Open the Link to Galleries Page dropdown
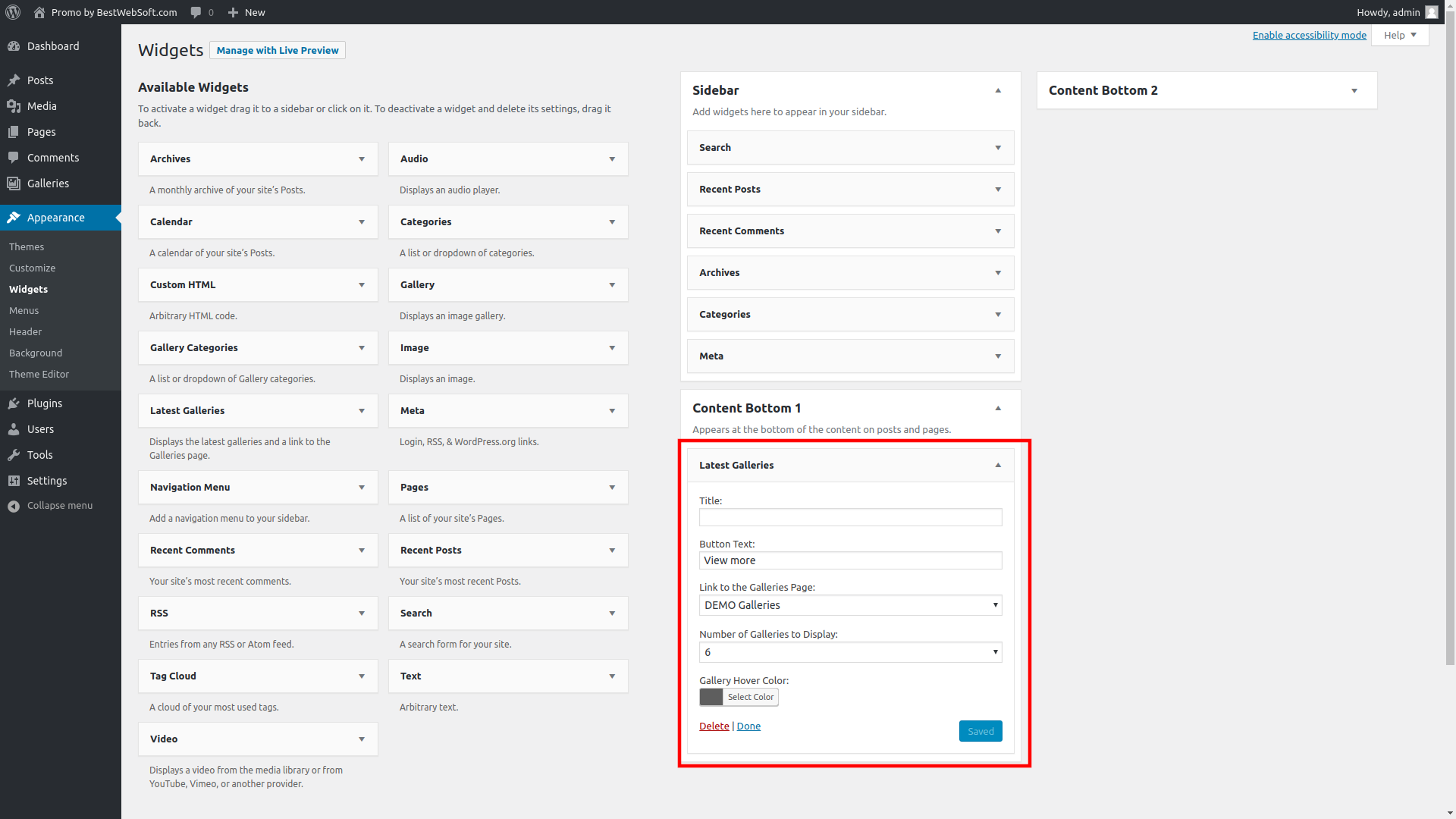The height and width of the screenshot is (819, 1456). (x=850, y=604)
